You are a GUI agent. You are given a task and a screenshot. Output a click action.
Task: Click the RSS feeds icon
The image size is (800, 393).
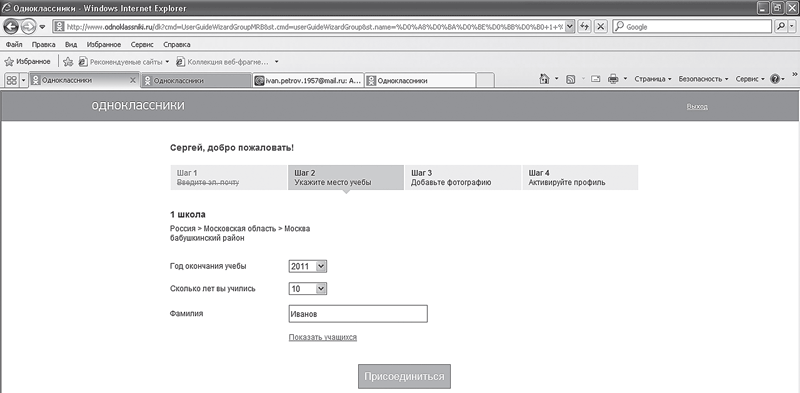[571, 79]
